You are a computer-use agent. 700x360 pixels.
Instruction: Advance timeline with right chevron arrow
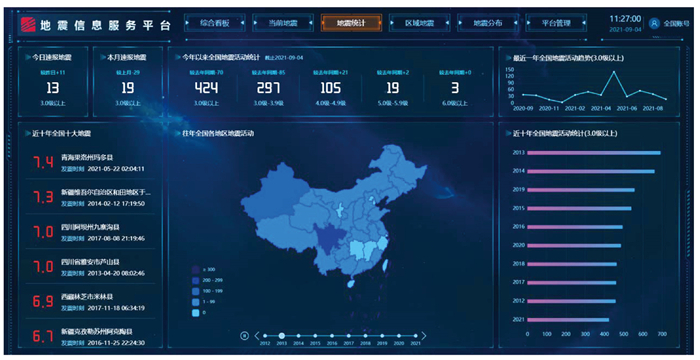point(424,335)
